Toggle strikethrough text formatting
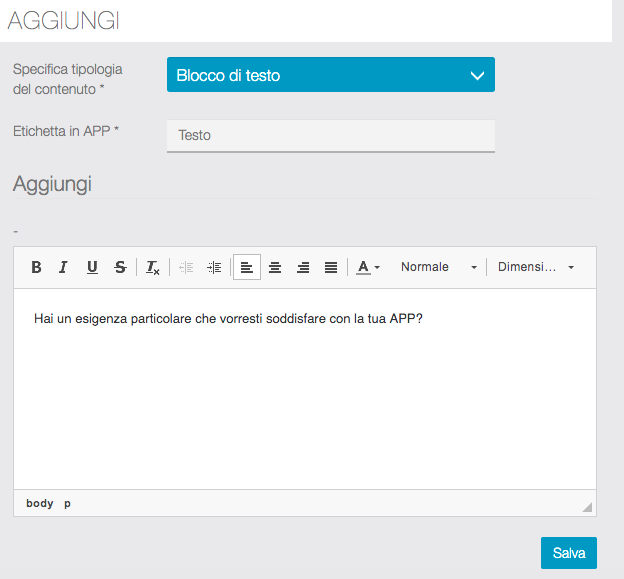This screenshot has width=624, height=579. pos(120,267)
